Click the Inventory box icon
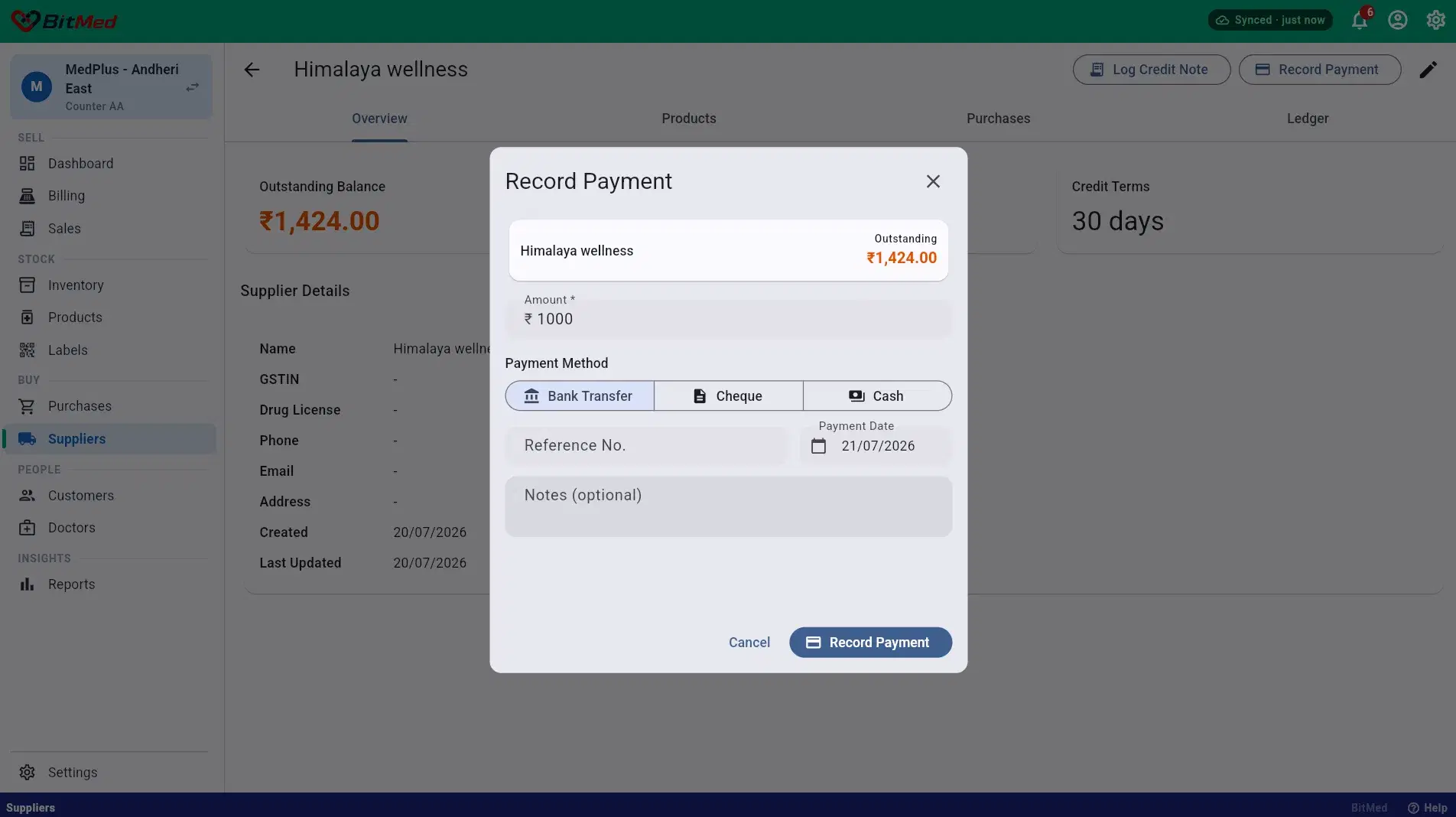Screen dimensions: 1456x817 pyautogui.click(x=27, y=285)
